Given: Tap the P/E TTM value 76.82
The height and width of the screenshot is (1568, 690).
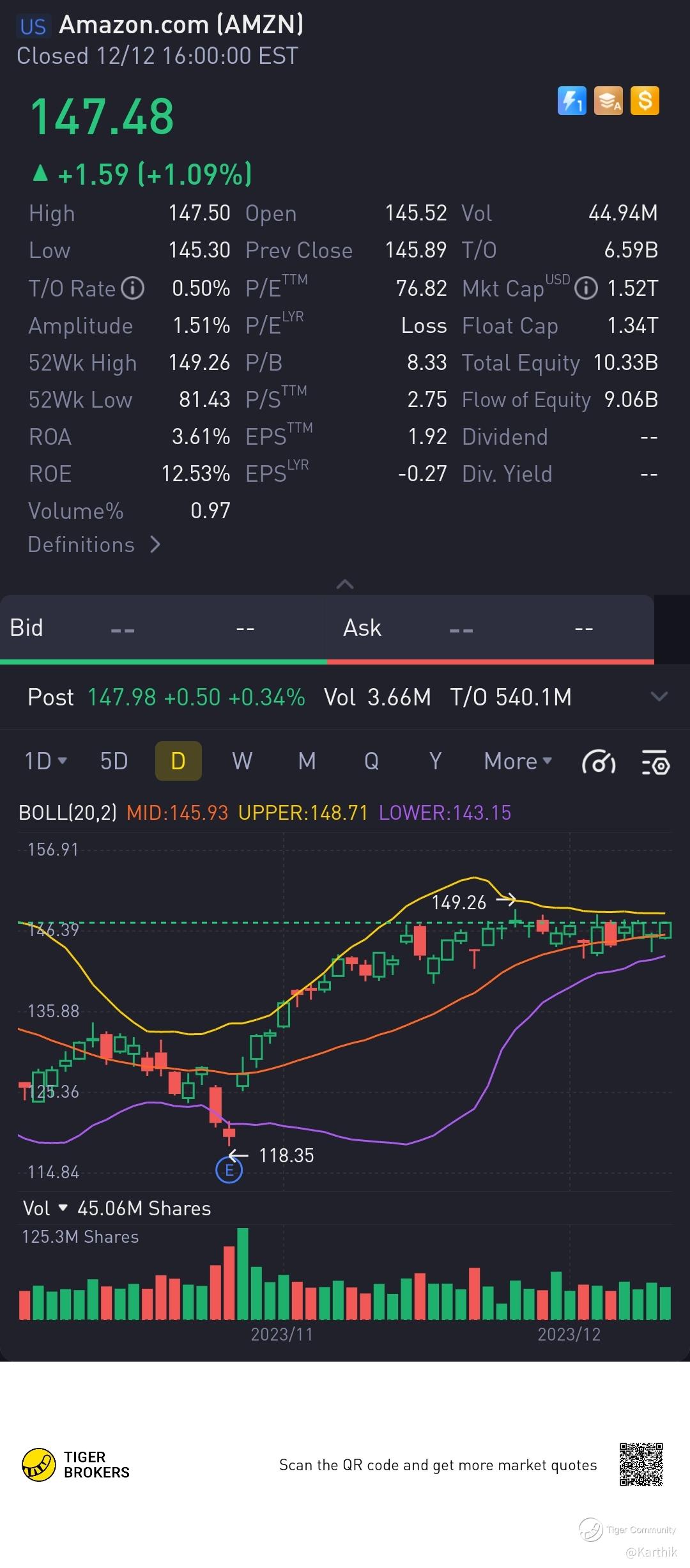Looking at the screenshot, I should point(422,288).
